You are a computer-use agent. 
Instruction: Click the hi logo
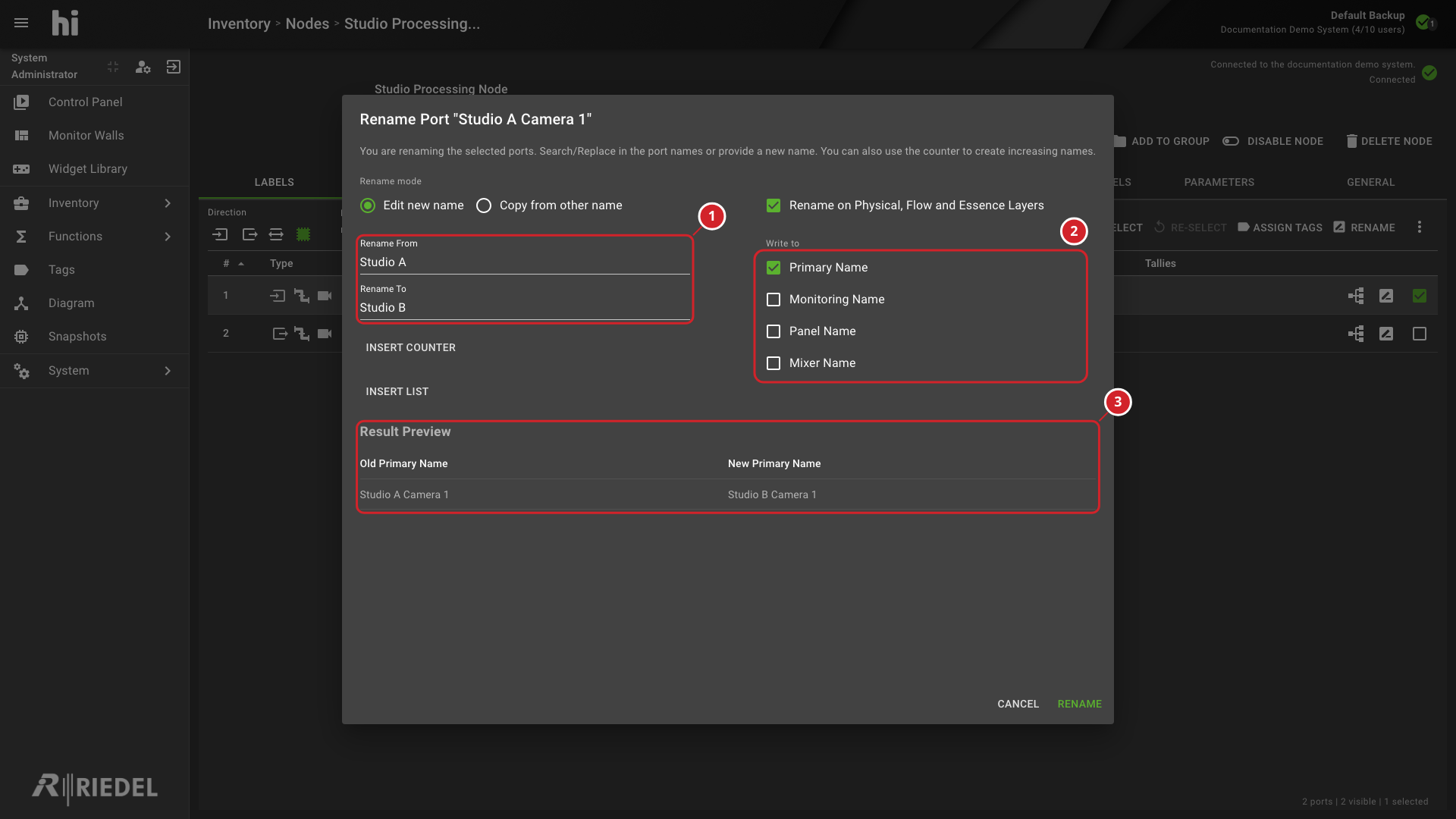click(x=65, y=24)
